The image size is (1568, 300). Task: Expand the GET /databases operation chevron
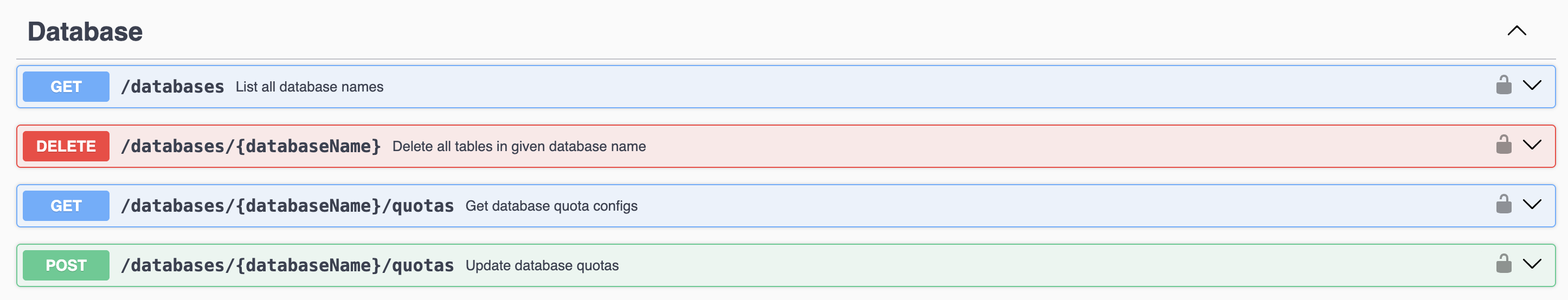tap(1532, 85)
